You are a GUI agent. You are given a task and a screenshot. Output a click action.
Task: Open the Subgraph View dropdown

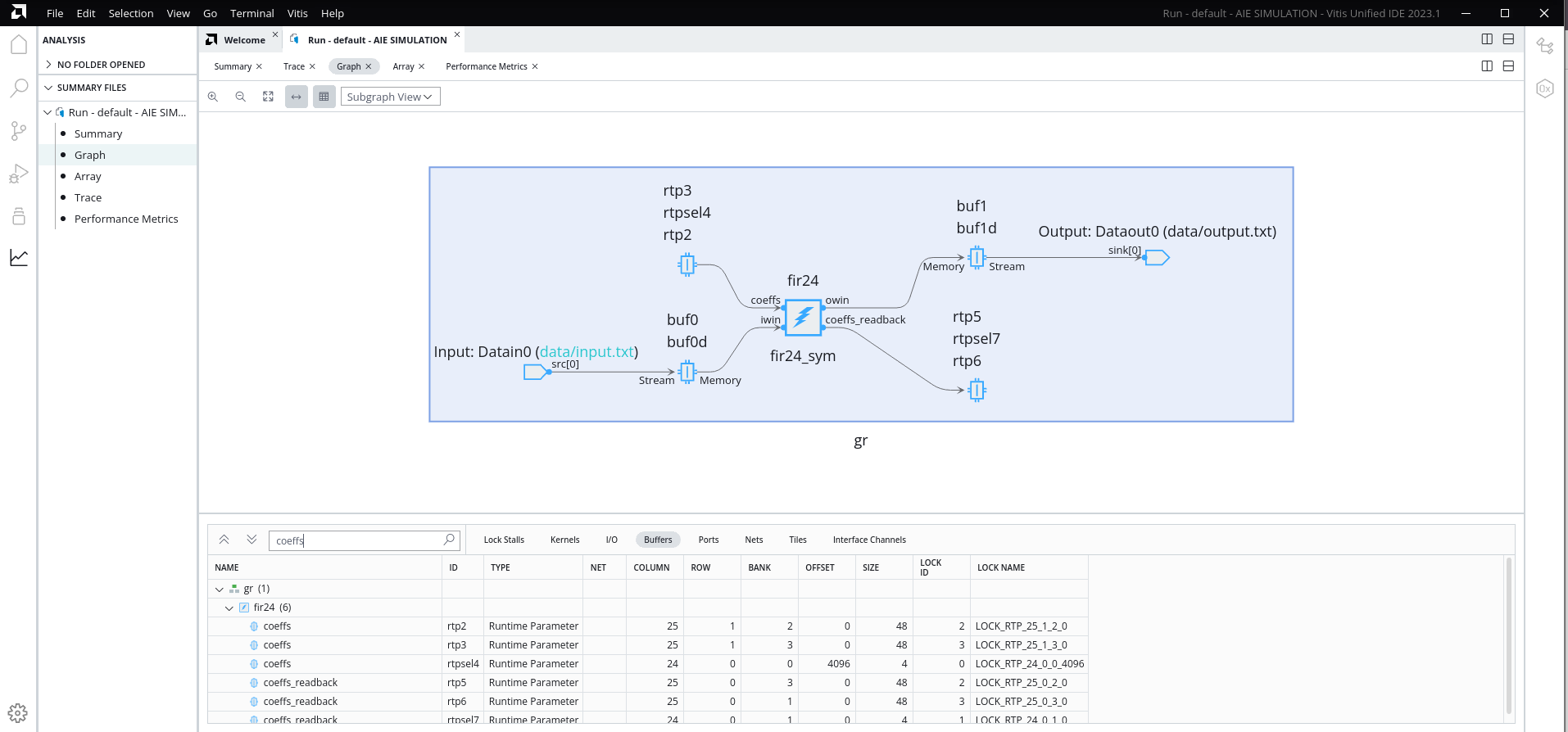[390, 97]
